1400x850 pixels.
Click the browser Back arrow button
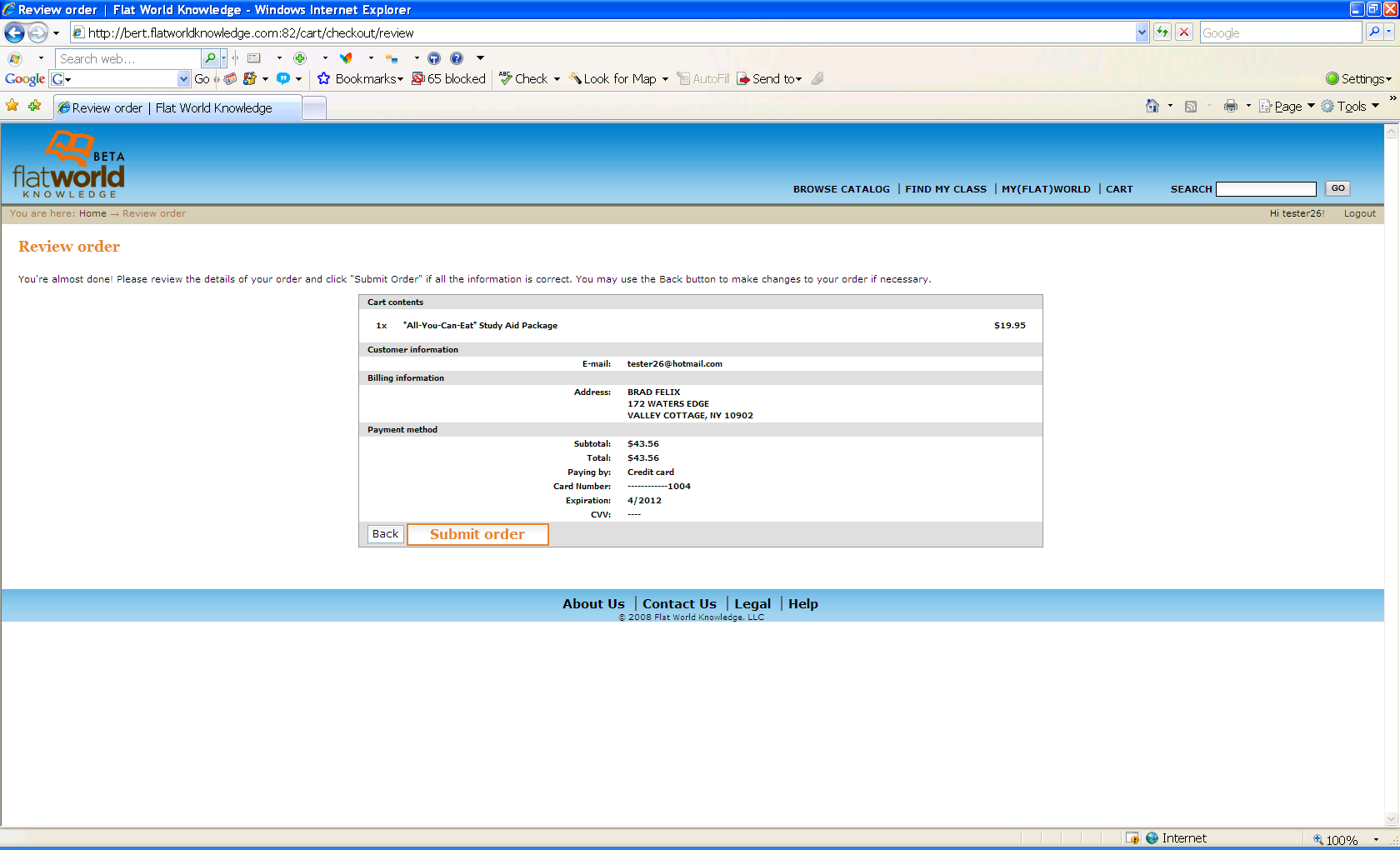point(14,32)
